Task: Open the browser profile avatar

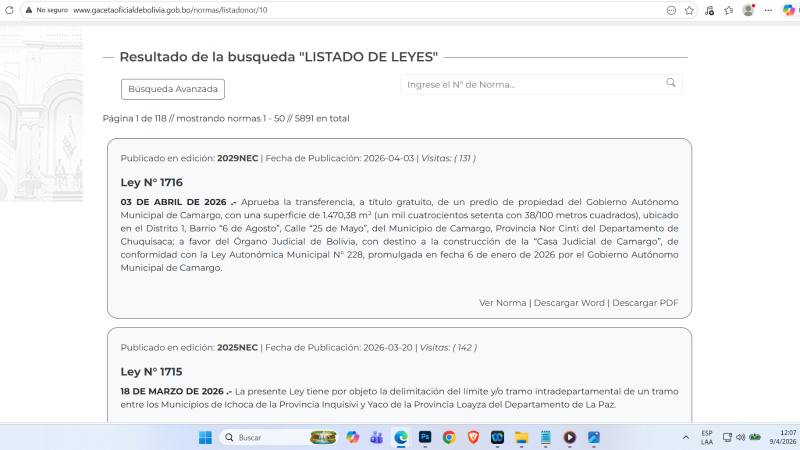Action: (x=748, y=10)
